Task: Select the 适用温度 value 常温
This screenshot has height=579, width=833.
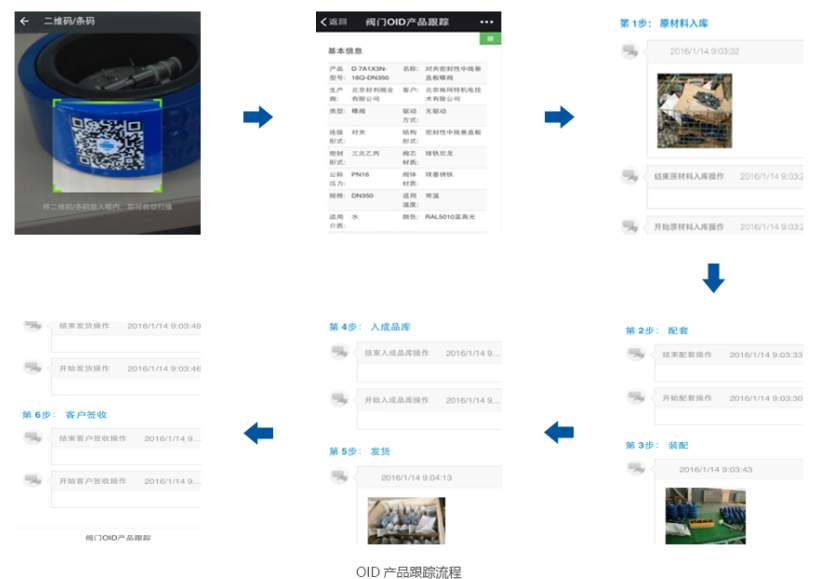Action: point(432,196)
